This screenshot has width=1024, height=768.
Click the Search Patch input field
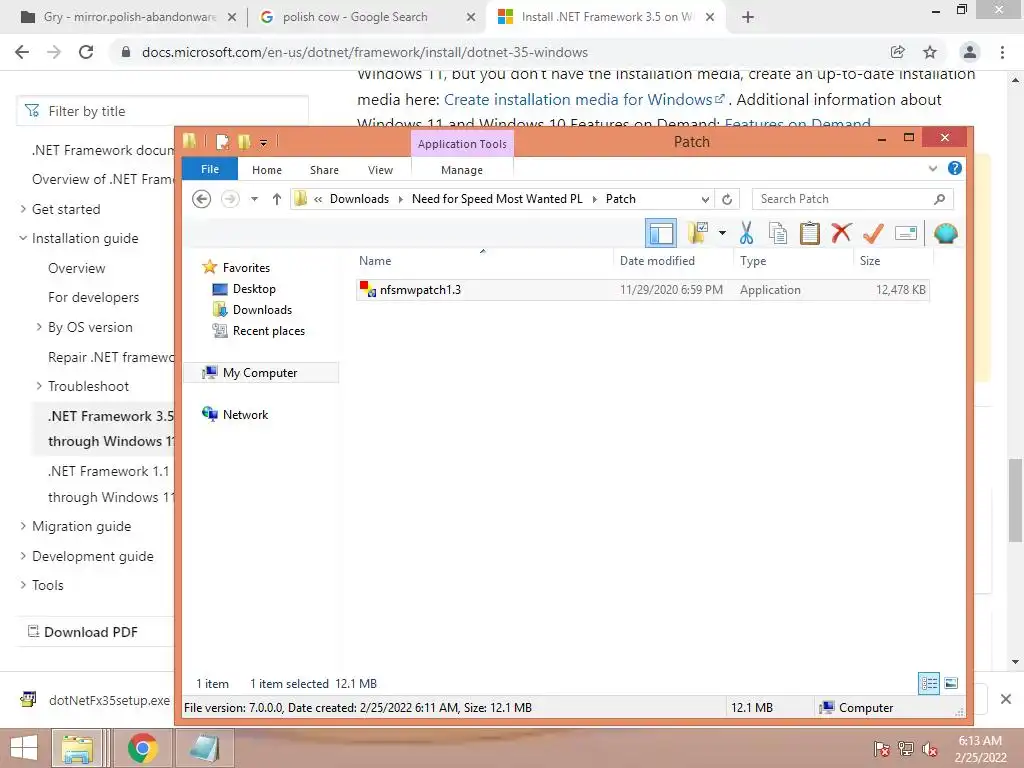pos(852,199)
